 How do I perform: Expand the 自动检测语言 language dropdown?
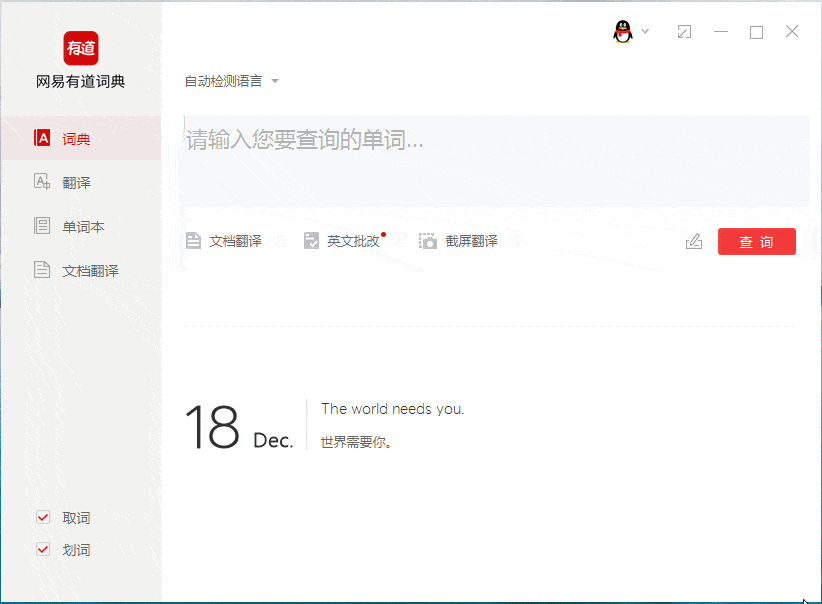click(232, 81)
